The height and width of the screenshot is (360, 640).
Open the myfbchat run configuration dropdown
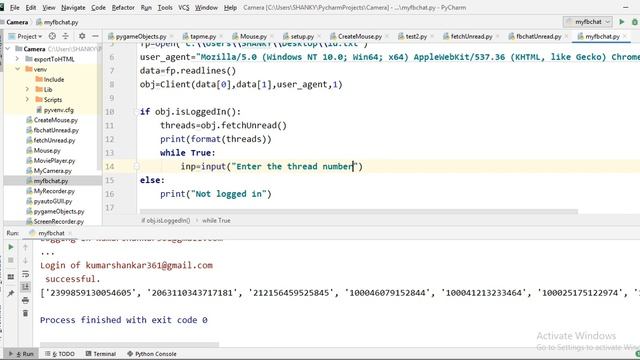(587, 22)
